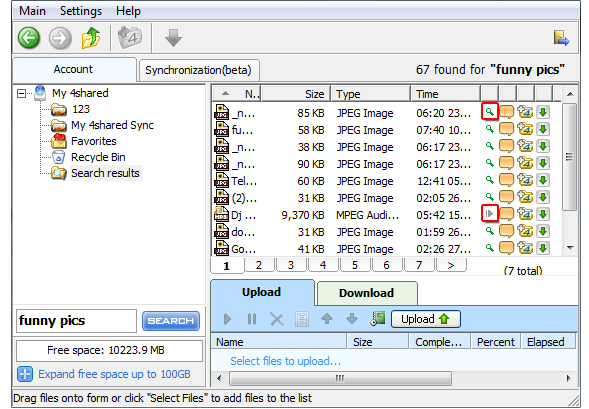The image size is (589, 409).
Task: Sort results by Name column header
Action: [236, 94]
